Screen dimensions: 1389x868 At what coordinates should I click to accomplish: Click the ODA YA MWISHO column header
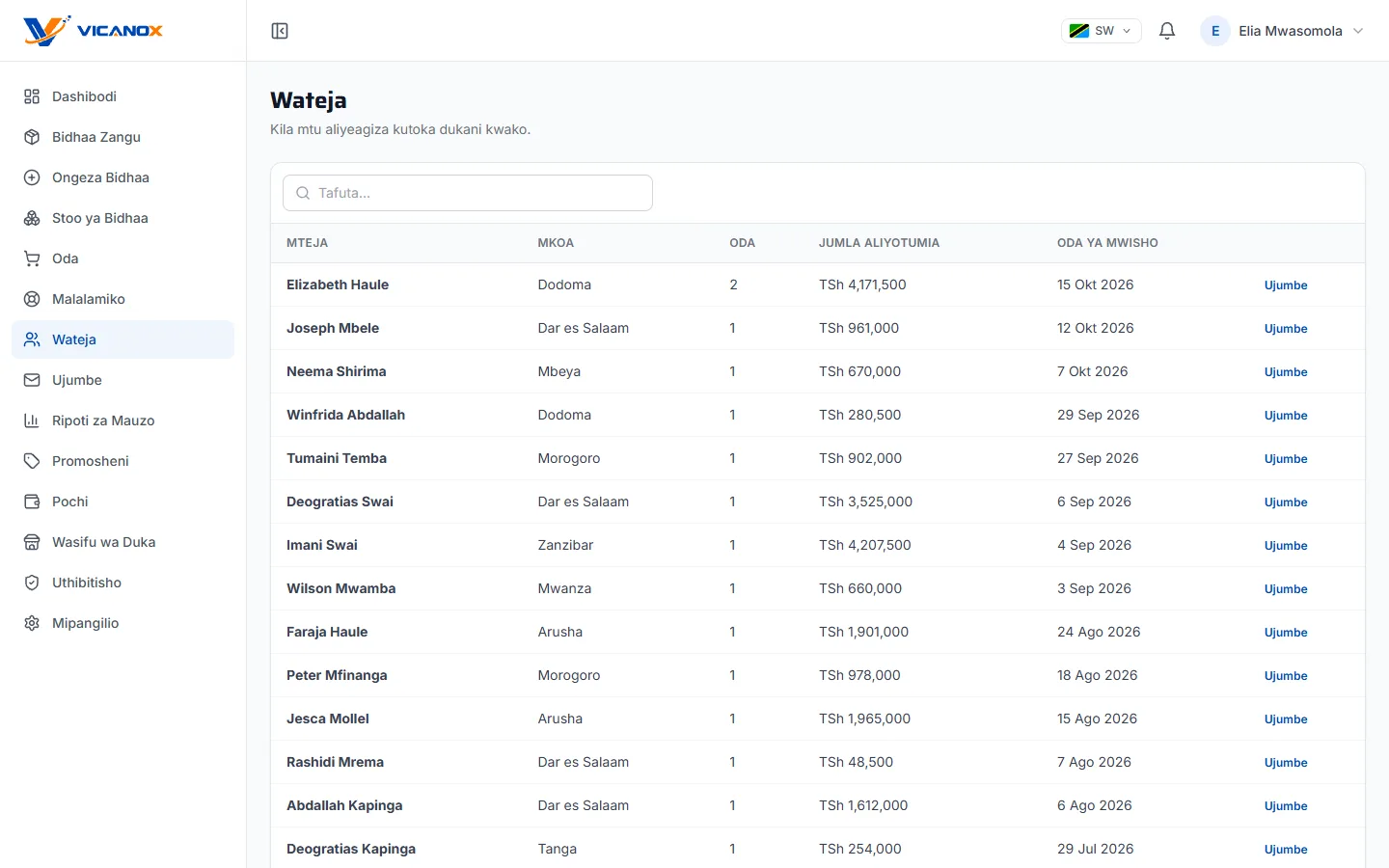tap(1107, 243)
